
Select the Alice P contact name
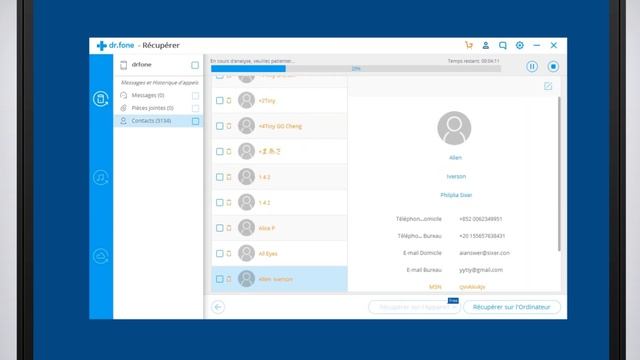267,228
